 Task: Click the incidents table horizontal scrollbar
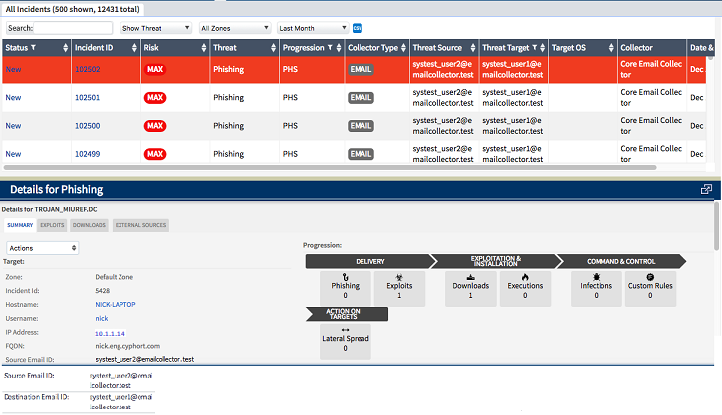point(330,167)
